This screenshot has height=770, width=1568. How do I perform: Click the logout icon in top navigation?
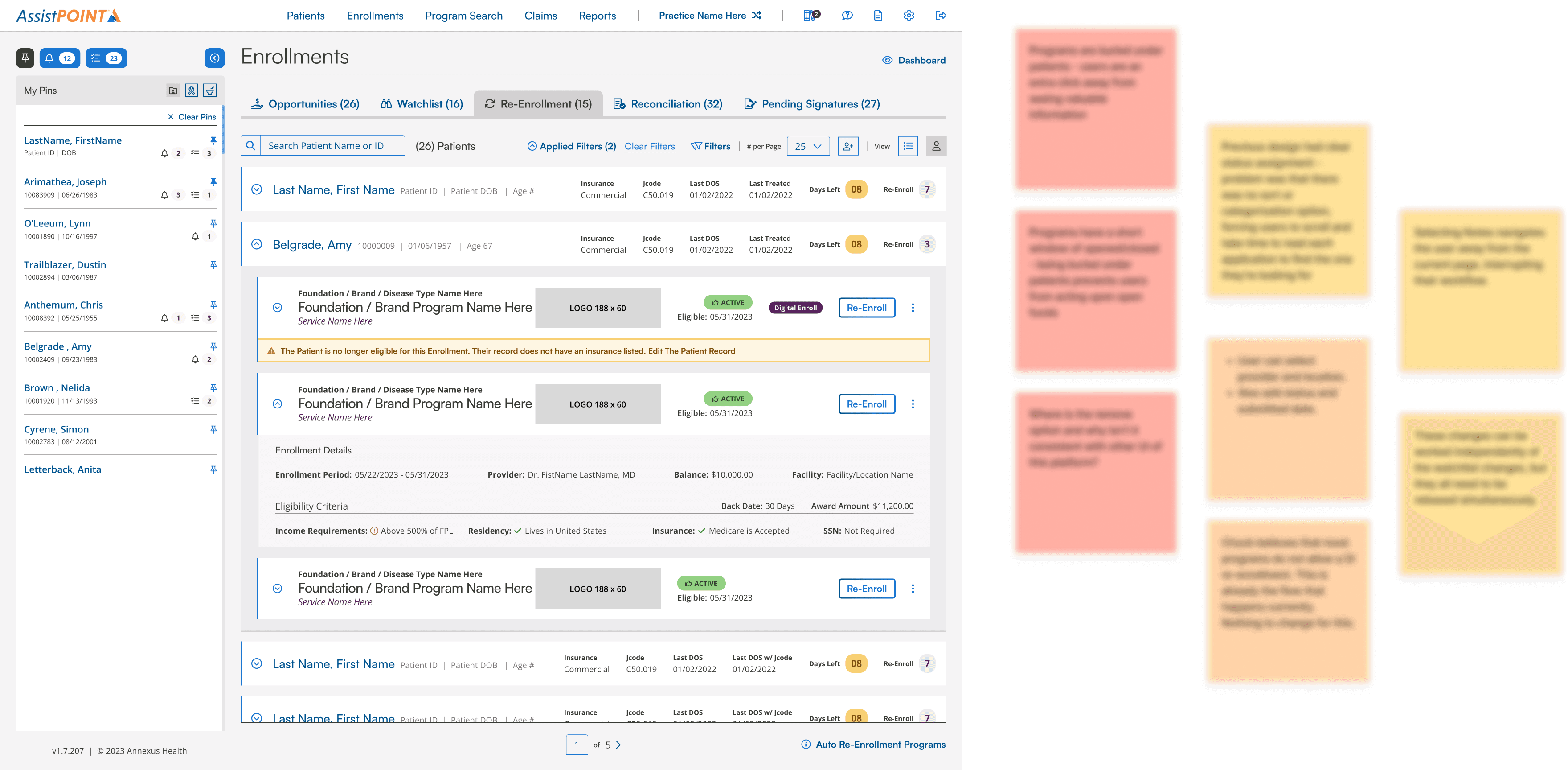(941, 16)
